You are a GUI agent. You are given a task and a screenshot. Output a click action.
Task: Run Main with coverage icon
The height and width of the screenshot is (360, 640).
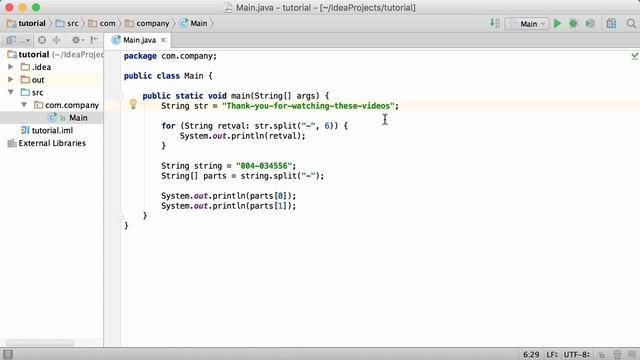590,23
